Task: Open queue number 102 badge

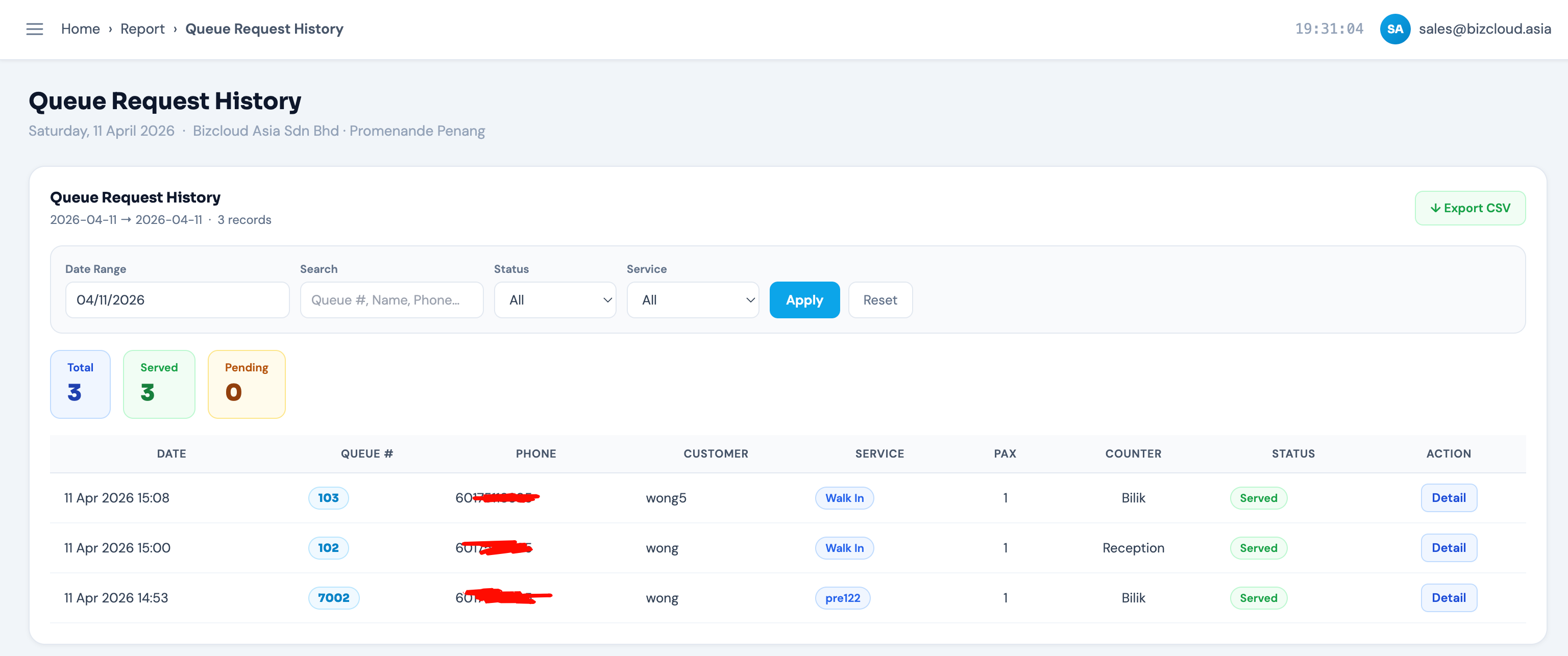Action: pos(328,548)
